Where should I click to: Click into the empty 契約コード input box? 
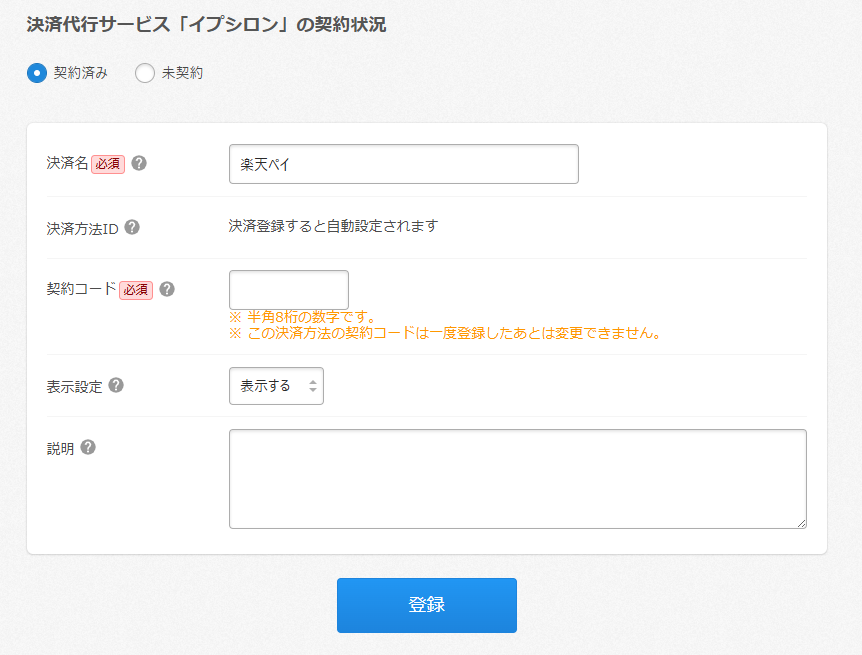click(x=288, y=290)
